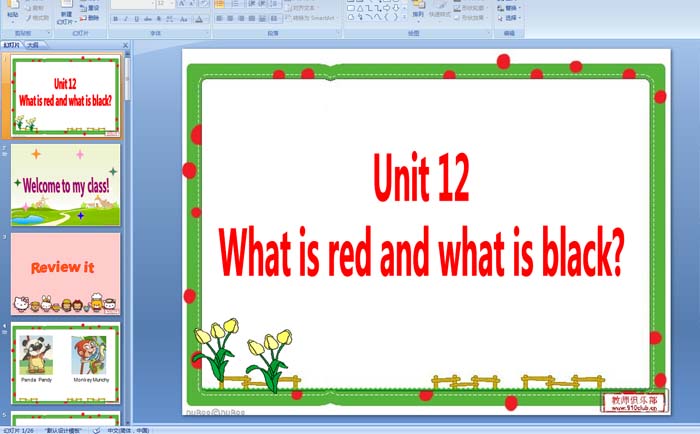Open the Change Case Aa dropdown
The height and width of the screenshot is (434, 700).
tap(184, 19)
